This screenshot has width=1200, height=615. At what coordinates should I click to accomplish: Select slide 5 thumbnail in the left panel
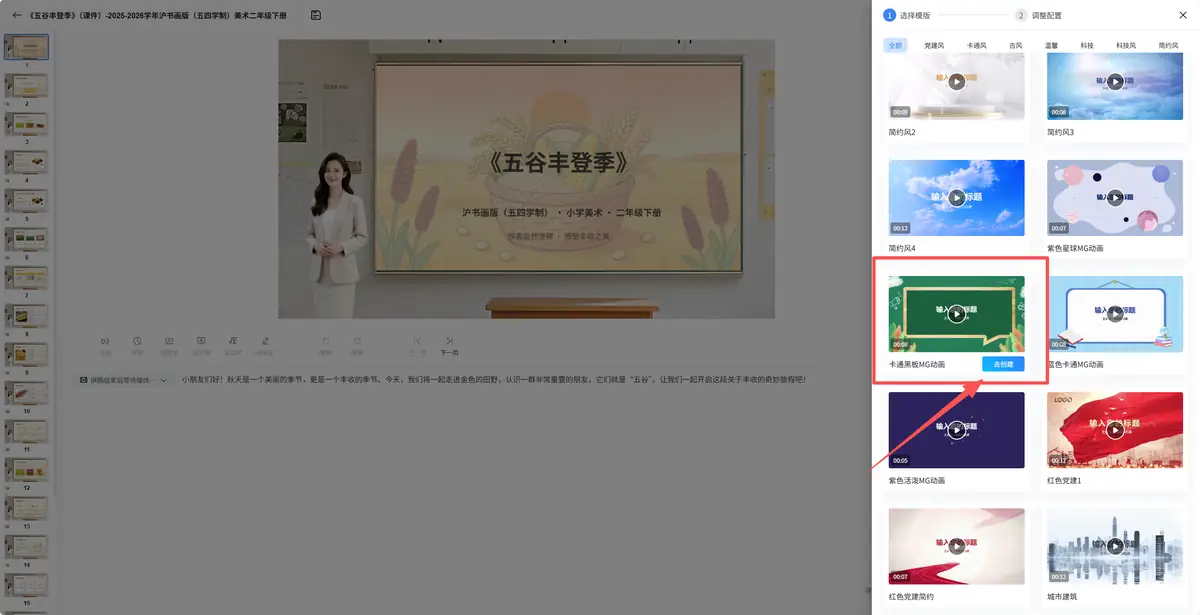pos(27,201)
